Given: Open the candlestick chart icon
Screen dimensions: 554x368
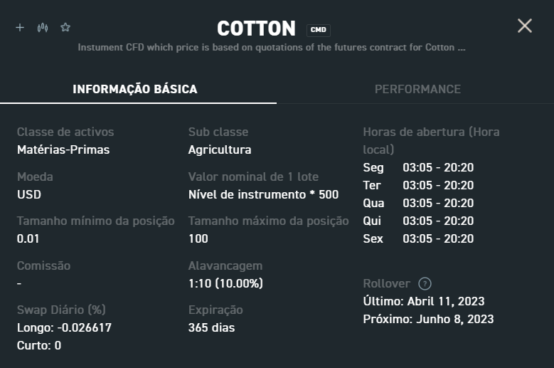Looking at the screenshot, I should pyautogui.click(x=43, y=28).
